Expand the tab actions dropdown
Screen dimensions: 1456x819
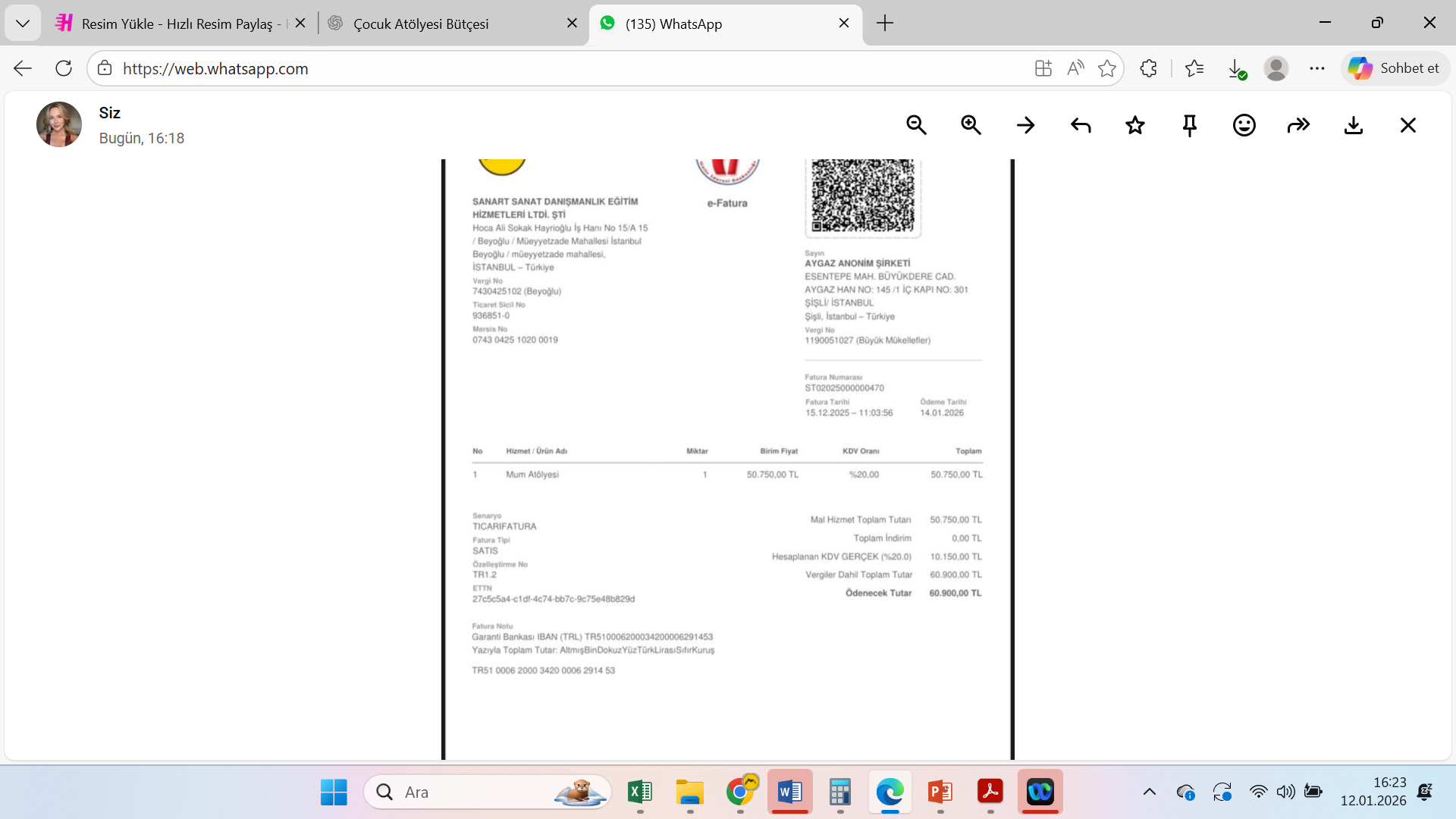23,24
